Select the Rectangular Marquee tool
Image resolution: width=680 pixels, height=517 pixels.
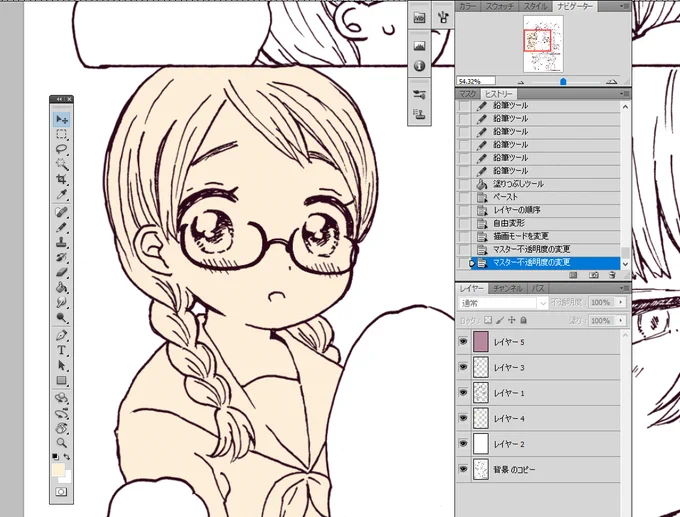[x=62, y=134]
